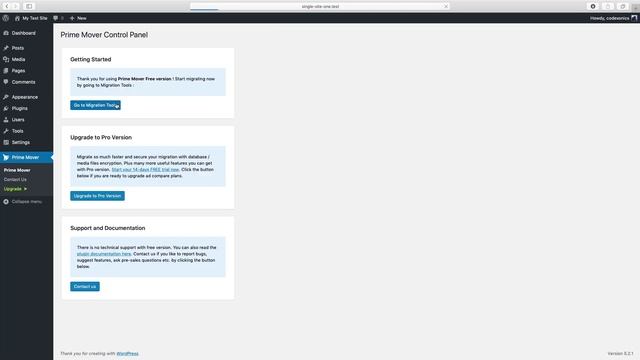Click the round extension icon in browser toolbar

[593, 6]
